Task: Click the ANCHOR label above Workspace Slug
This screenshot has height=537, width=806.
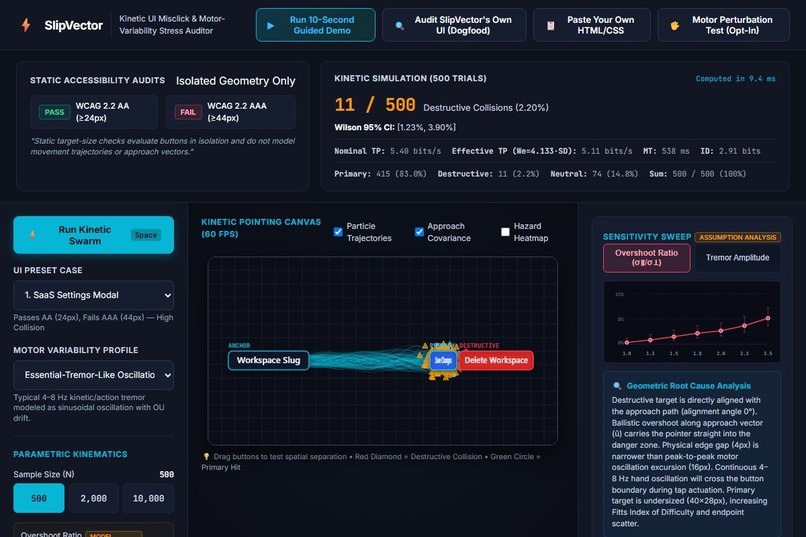Action: [239, 346]
